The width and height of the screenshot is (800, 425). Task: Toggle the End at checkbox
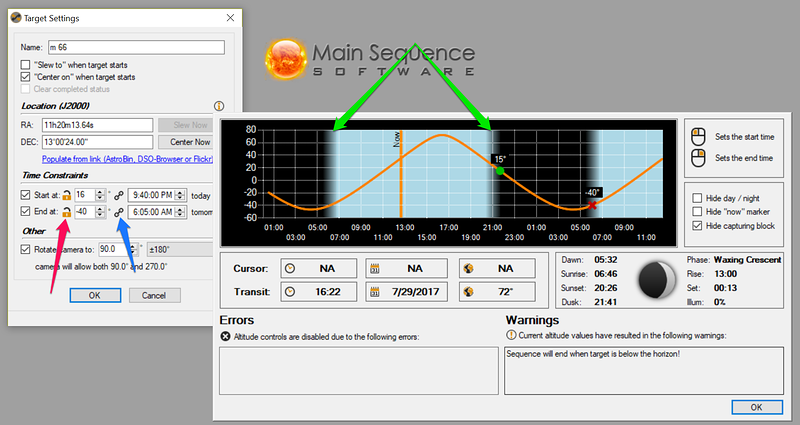click(25, 211)
